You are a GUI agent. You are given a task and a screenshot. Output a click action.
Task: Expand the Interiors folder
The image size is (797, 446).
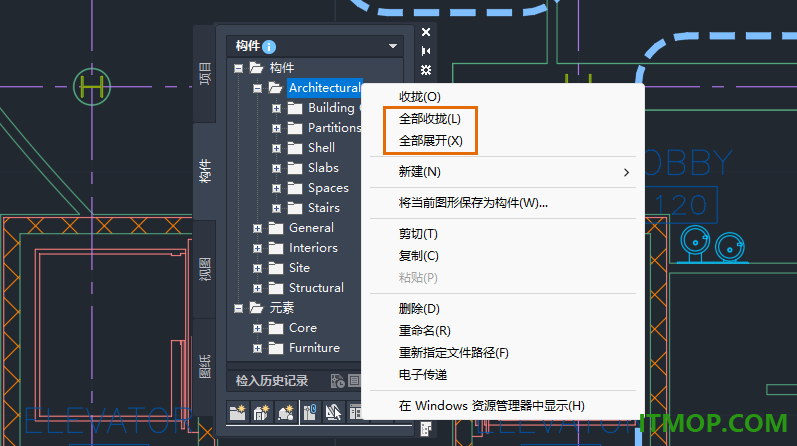pyautogui.click(x=257, y=248)
